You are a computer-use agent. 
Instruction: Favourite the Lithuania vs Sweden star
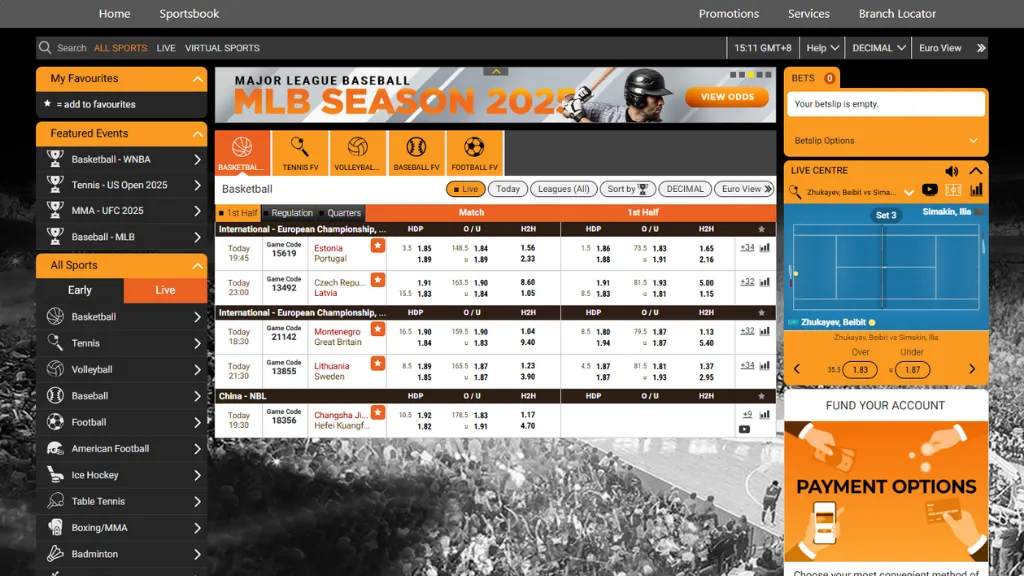377,364
